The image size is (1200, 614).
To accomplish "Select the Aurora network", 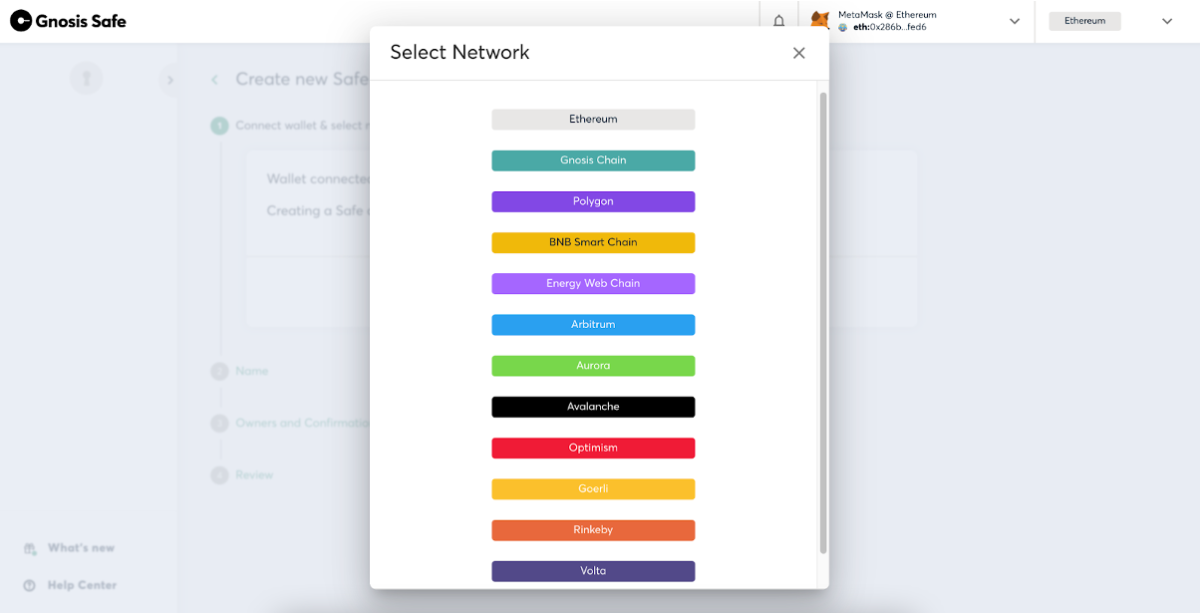I will 593,365.
